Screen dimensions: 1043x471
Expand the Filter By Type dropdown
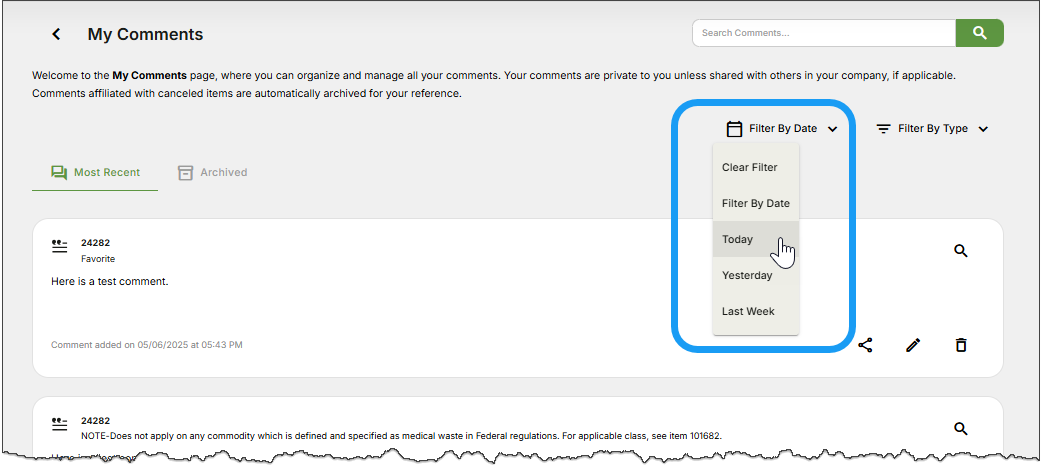(983, 129)
